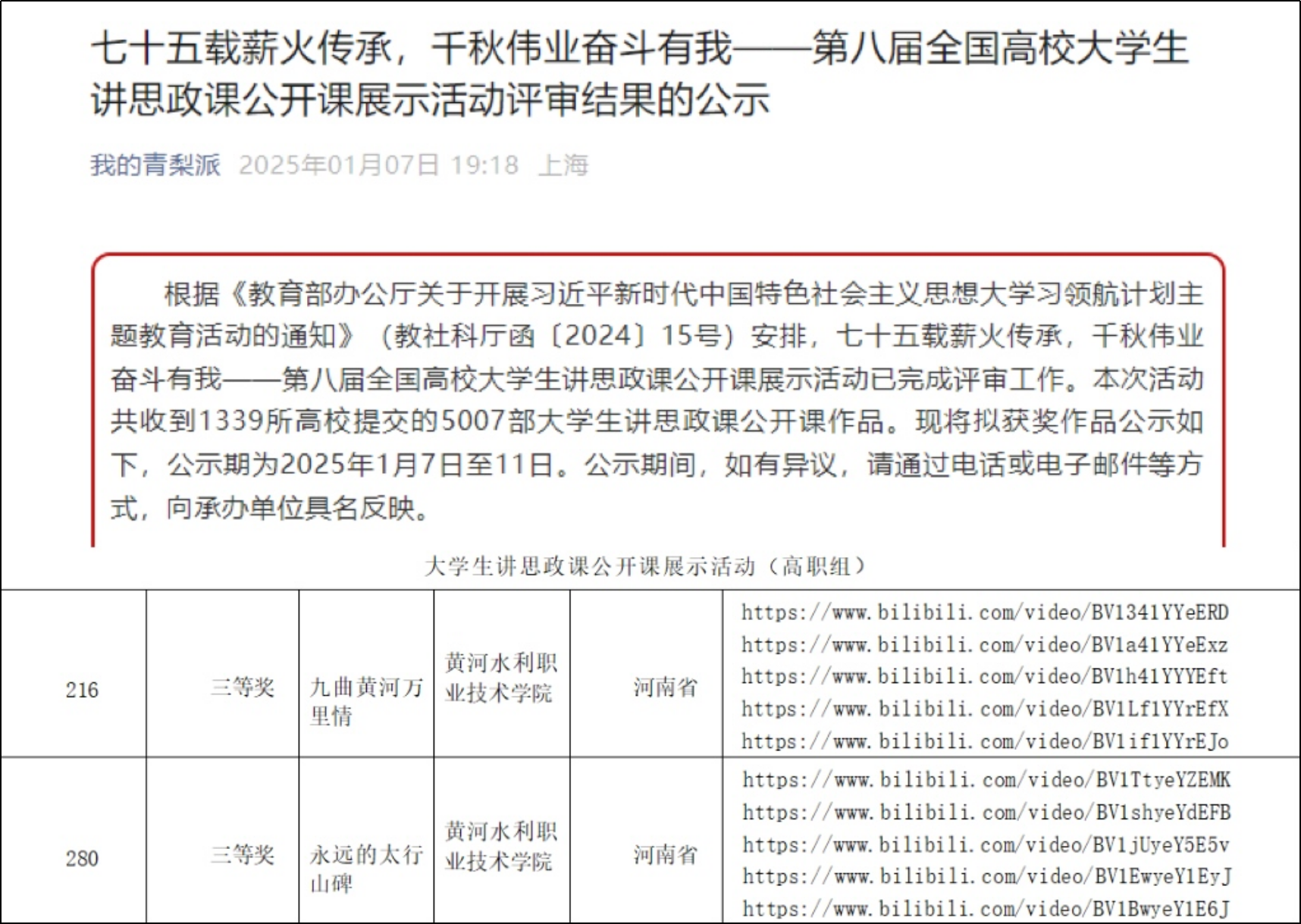Image resolution: width=1301 pixels, height=924 pixels.
Task: Open the bilibili link ending in BV1TtyeYZEMK
Action: click(986, 780)
